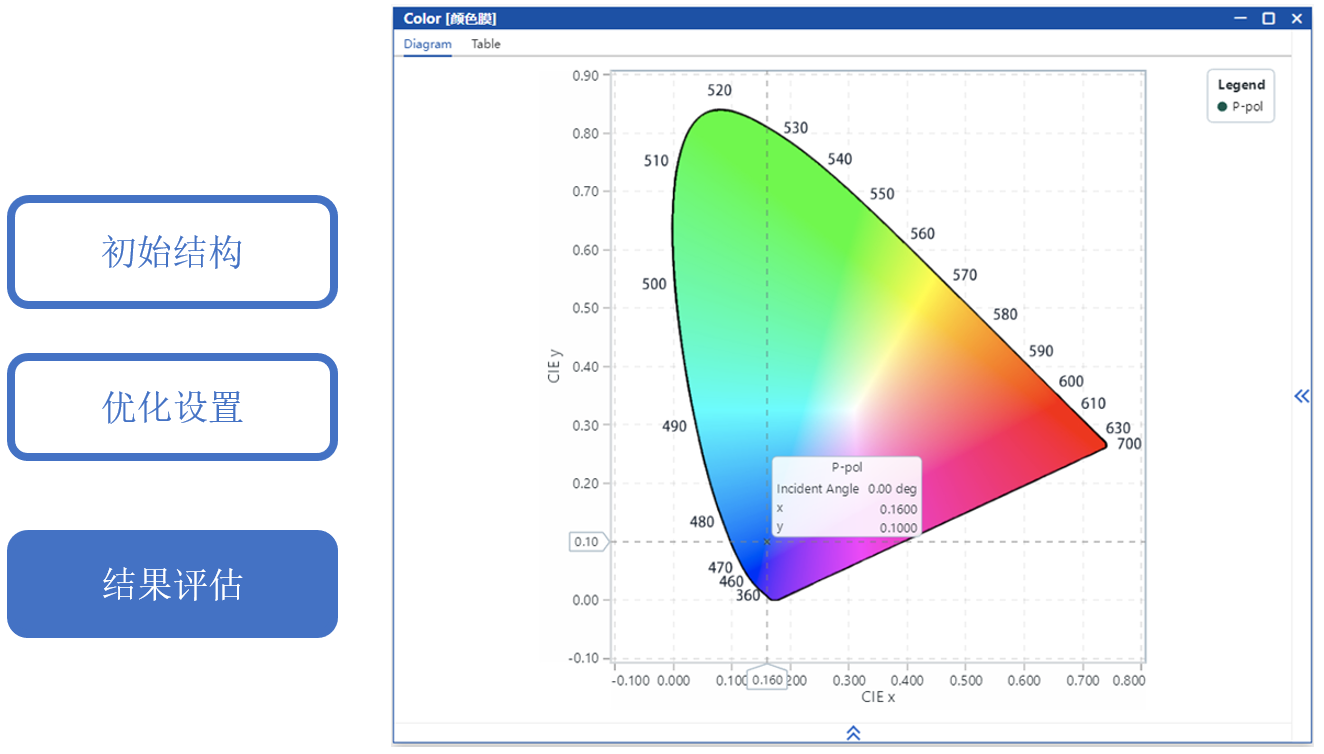Select the 结果评估 button
This screenshot has width=1324, height=754.
click(x=172, y=584)
